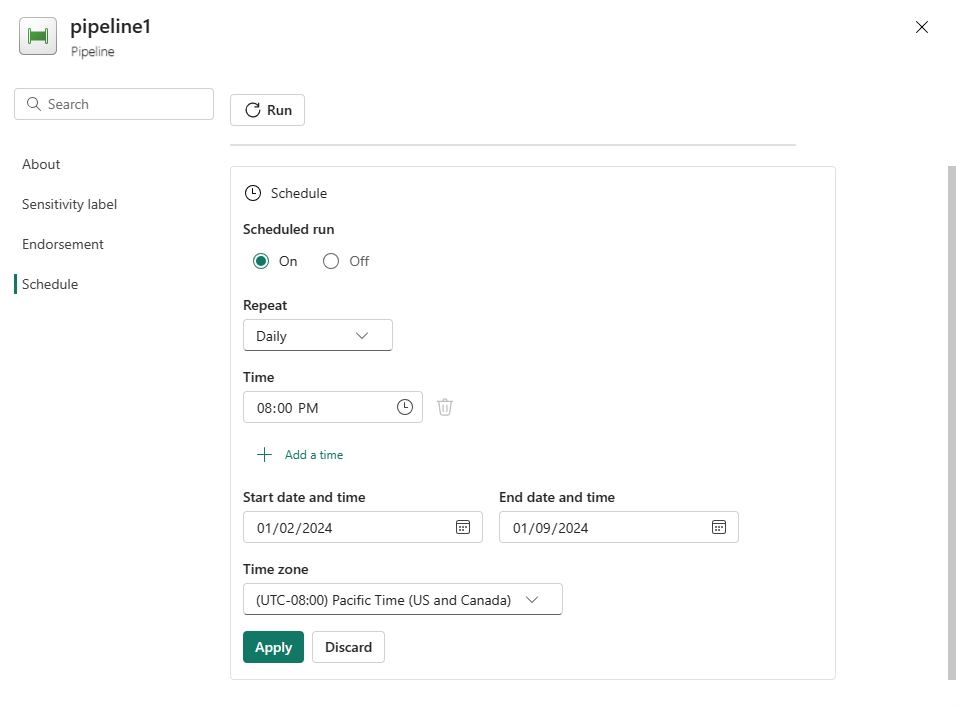Go to Sensitivity label settings

[x=69, y=204]
